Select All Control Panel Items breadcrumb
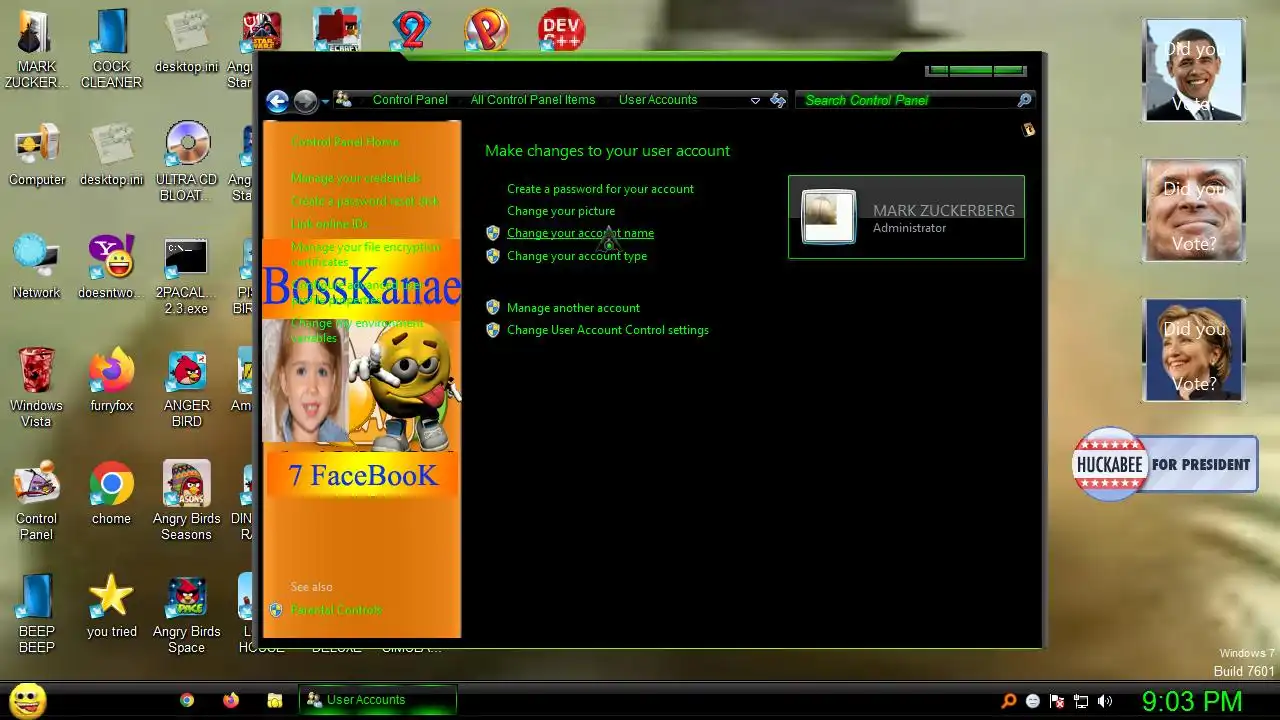 (533, 100)
